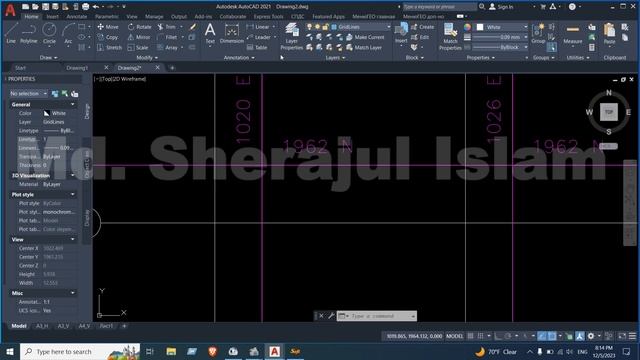This screenshot has width=640, height=360.
Task: Click the keyword search box in title bar
Action: [x=440, y=7]
